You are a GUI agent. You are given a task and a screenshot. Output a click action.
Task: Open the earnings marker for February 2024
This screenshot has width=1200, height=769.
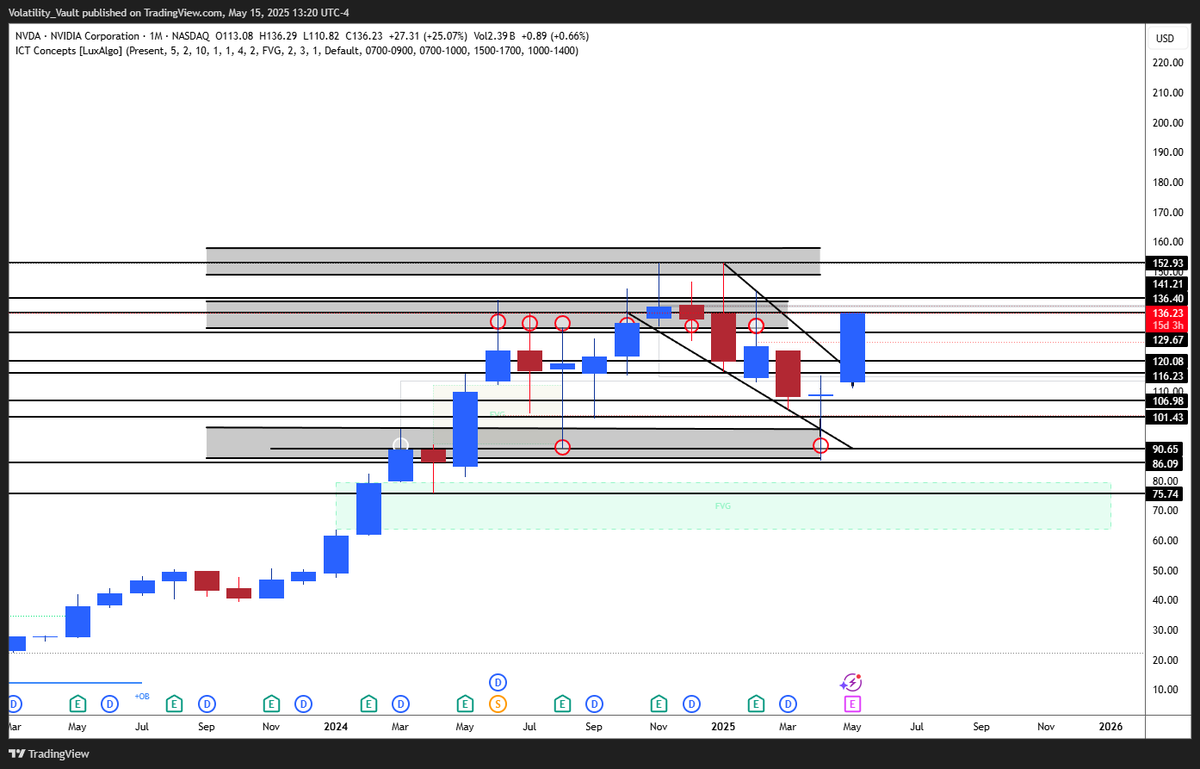click(x=368, y=703)
